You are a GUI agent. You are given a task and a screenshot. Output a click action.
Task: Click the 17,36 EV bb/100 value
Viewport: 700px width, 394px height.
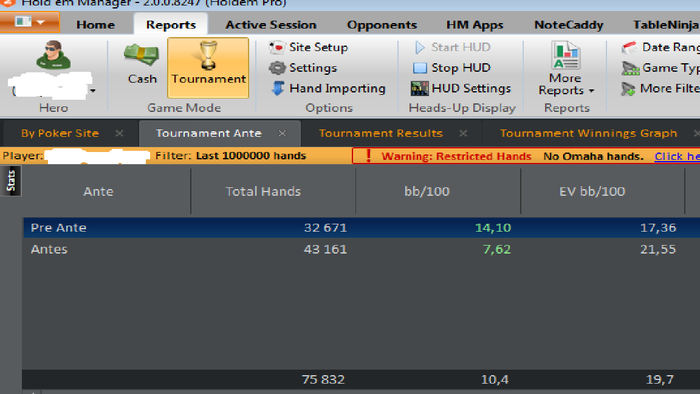(x=658, y=228)
